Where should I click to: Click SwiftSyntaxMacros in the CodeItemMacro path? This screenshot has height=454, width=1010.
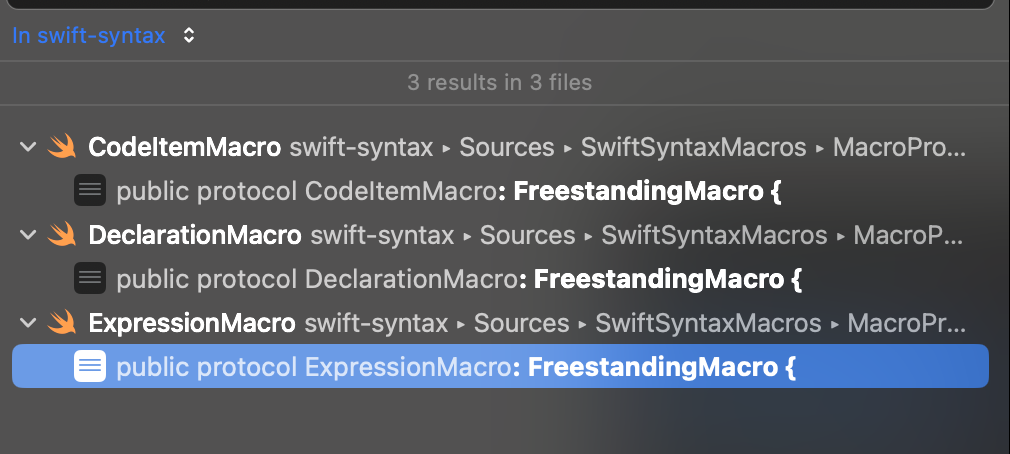(x=694, y=147)
